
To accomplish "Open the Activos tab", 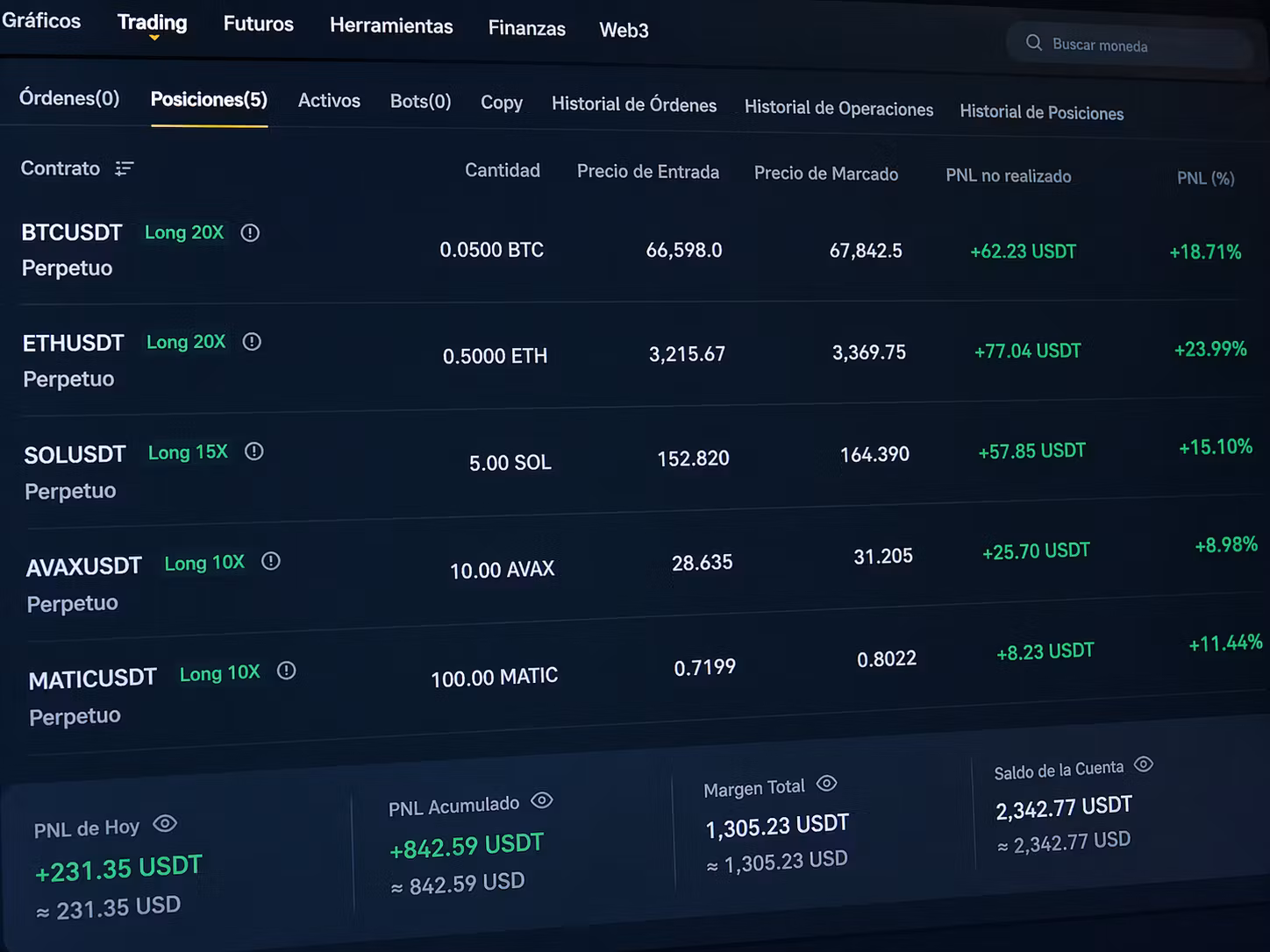I will [329, 101].
